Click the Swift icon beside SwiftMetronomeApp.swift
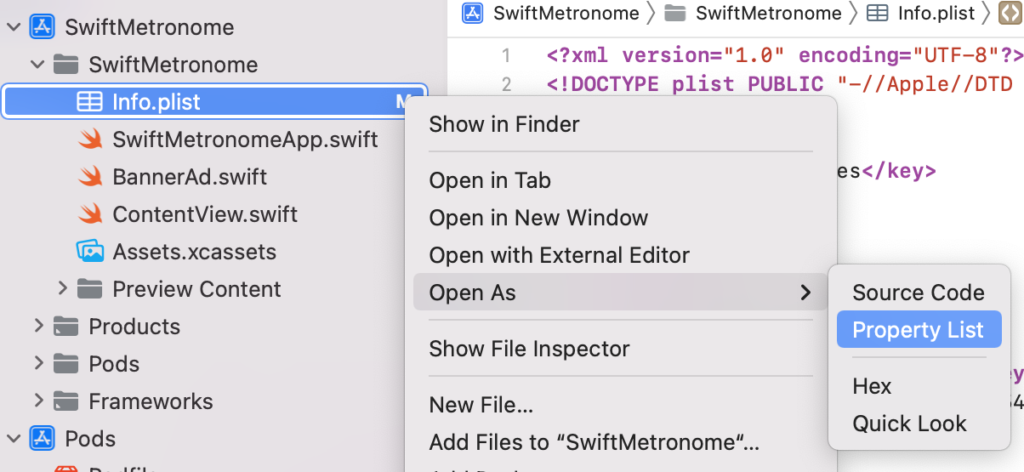Viewport: 1024px width, 472px height. pos(89,139)
